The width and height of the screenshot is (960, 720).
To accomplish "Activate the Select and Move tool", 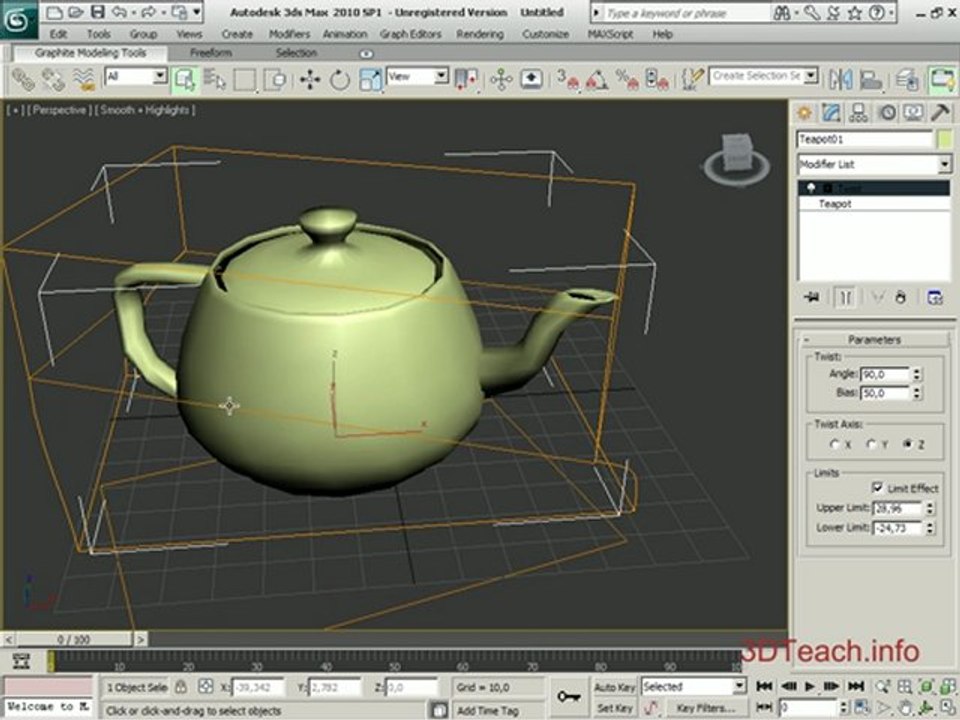I will (310, 80).
